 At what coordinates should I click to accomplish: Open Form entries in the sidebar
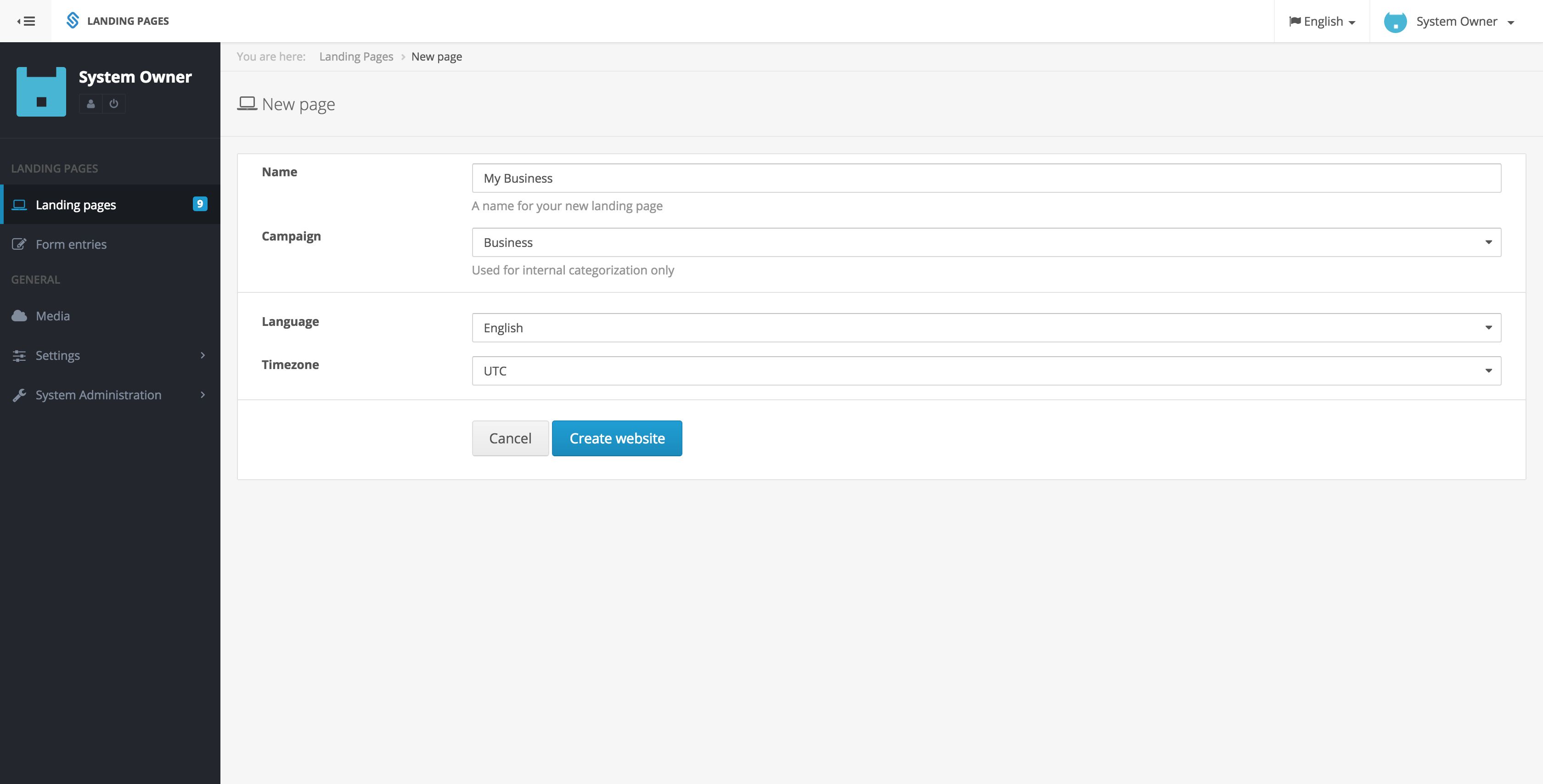tap(71, 244)
